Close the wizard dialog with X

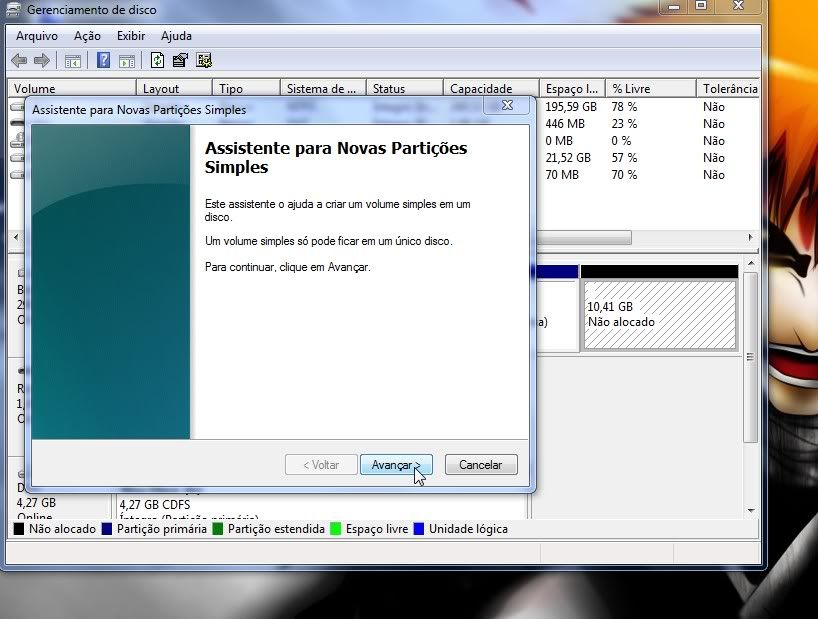(x=507, y=105)
